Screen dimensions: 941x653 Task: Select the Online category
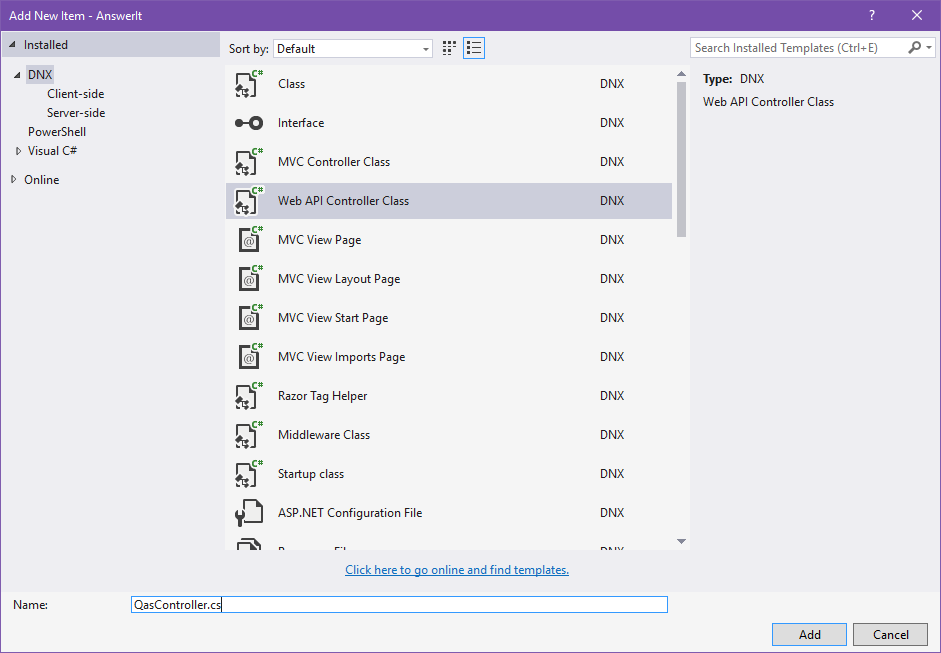41,179
